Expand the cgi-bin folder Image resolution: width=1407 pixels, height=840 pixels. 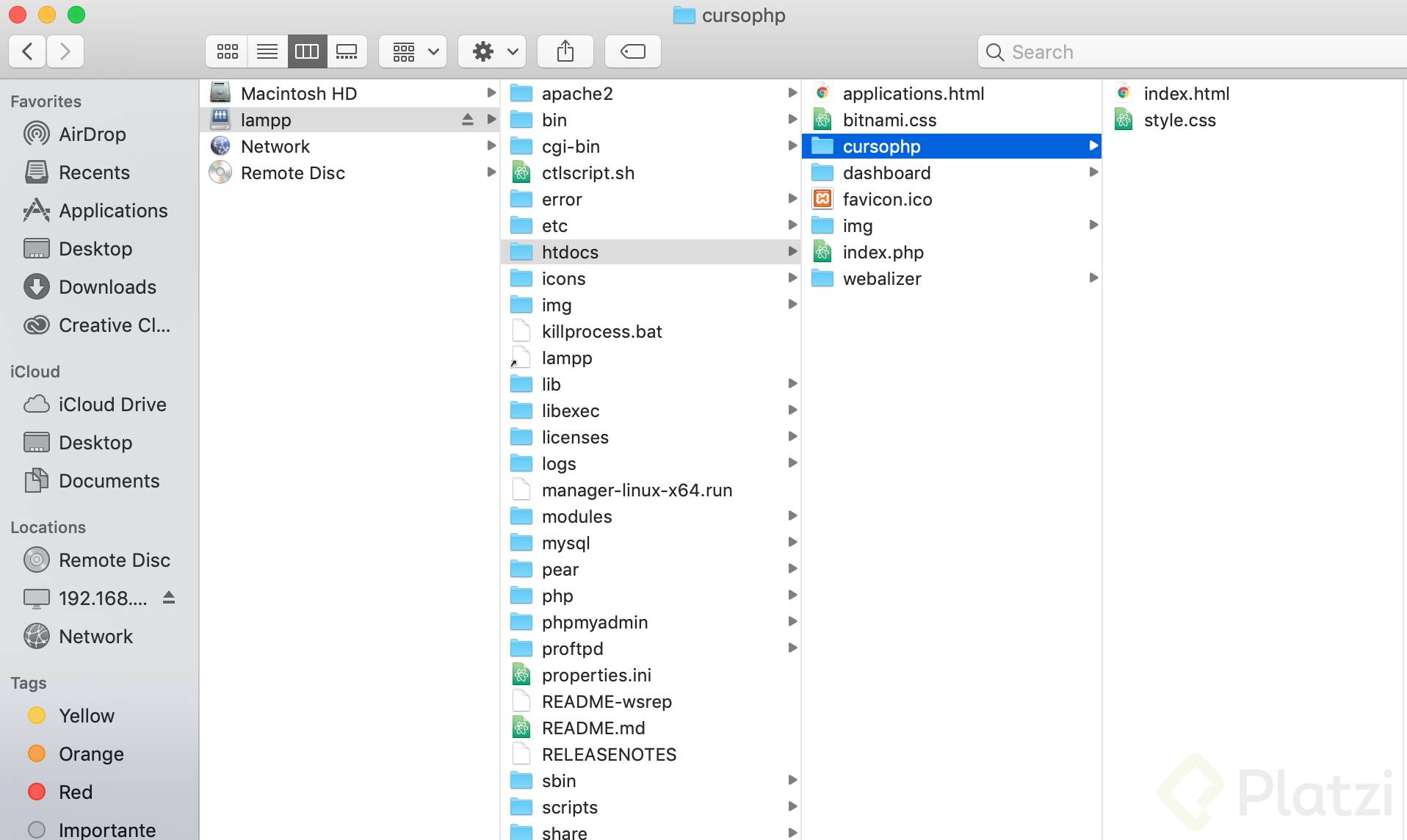pyautogui.click(x=792, y=146)
